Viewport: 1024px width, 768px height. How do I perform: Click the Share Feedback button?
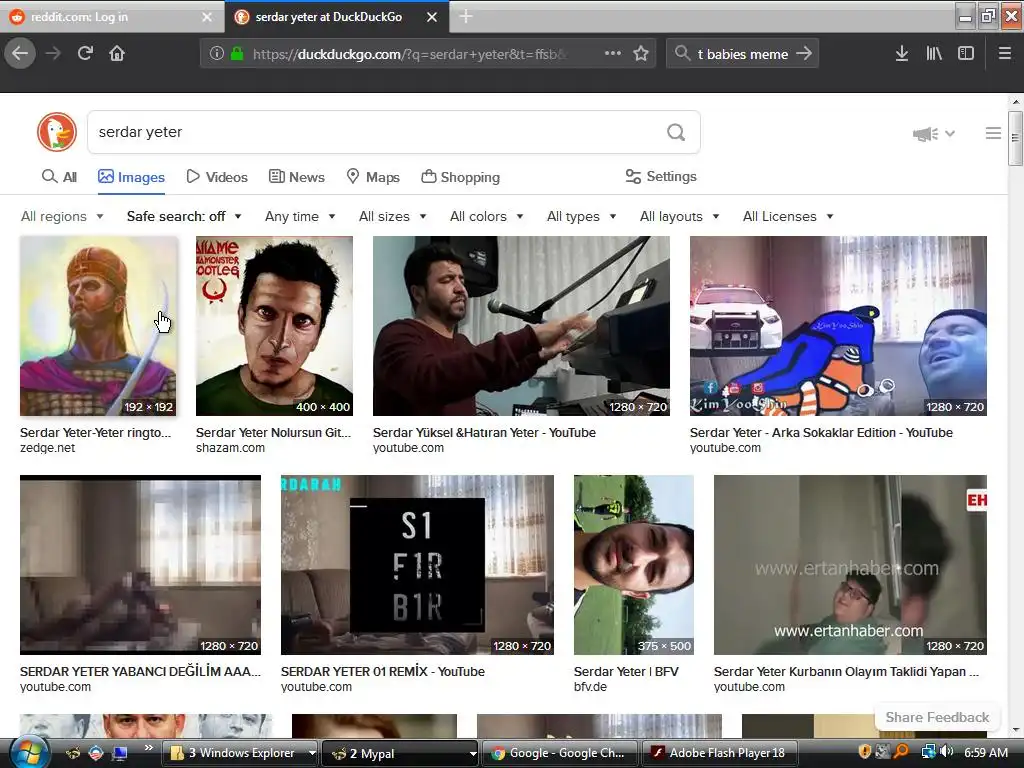point(937,717)
